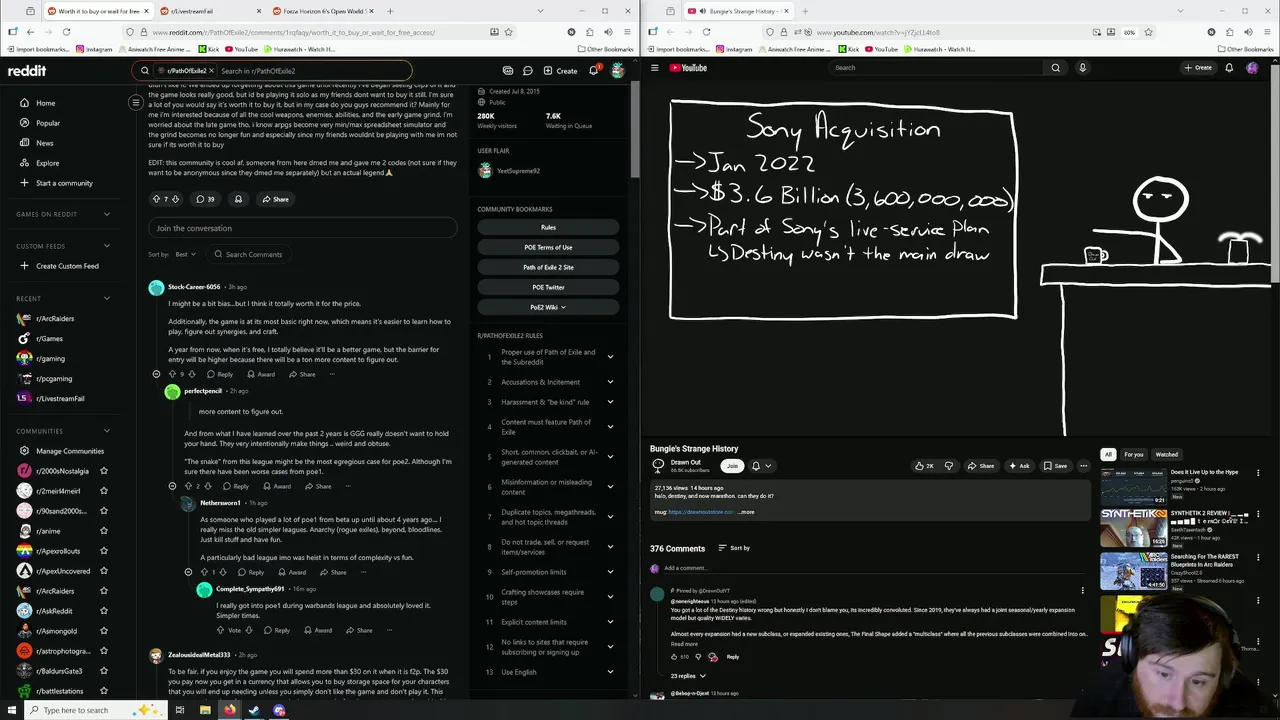Screen dimensions: 1280x720
Task: Favorite r/Asmongold community star
Action: (x=104, y=631)
